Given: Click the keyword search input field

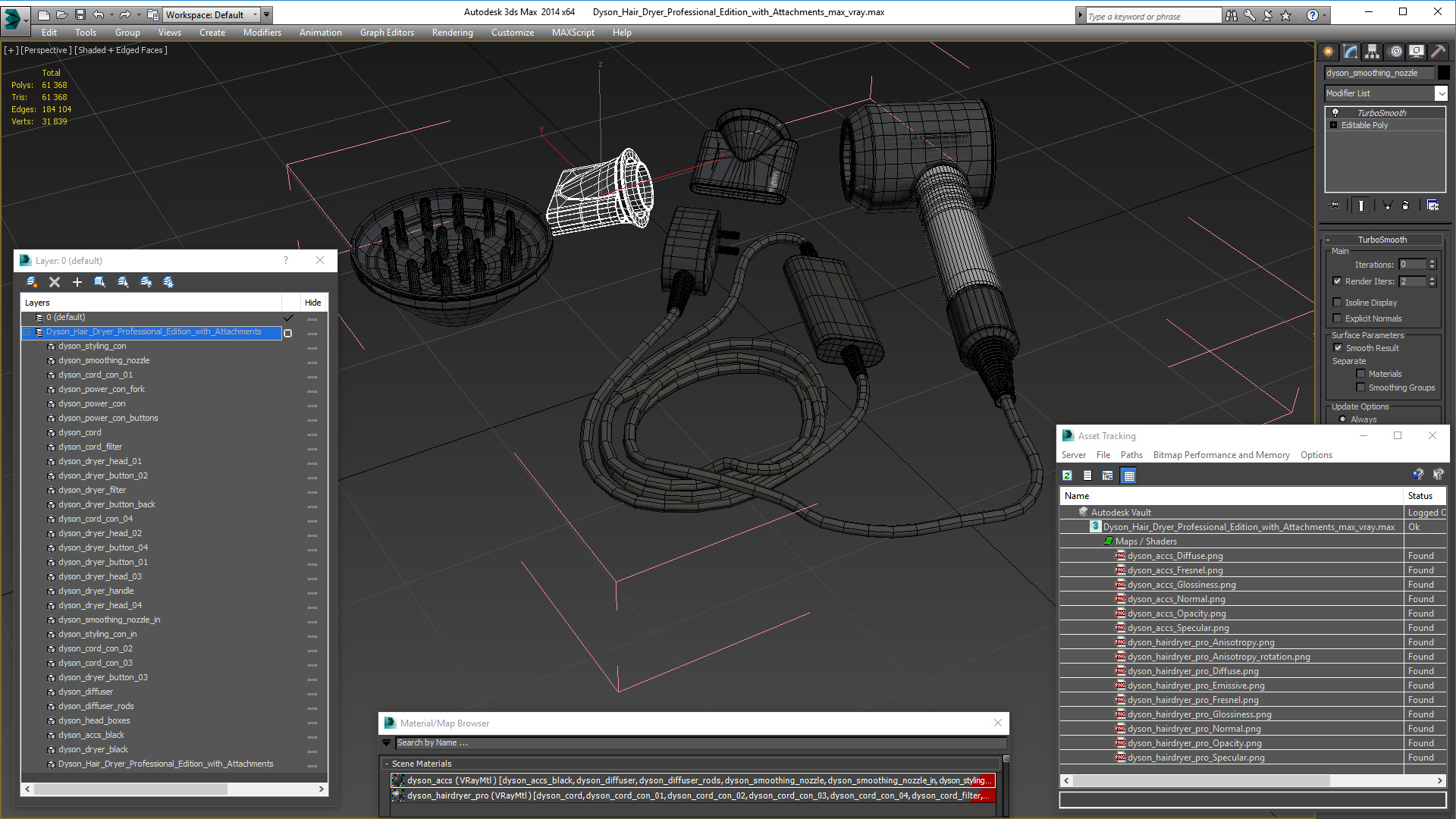Looking at the screenshot, I should pos(1153,16).
